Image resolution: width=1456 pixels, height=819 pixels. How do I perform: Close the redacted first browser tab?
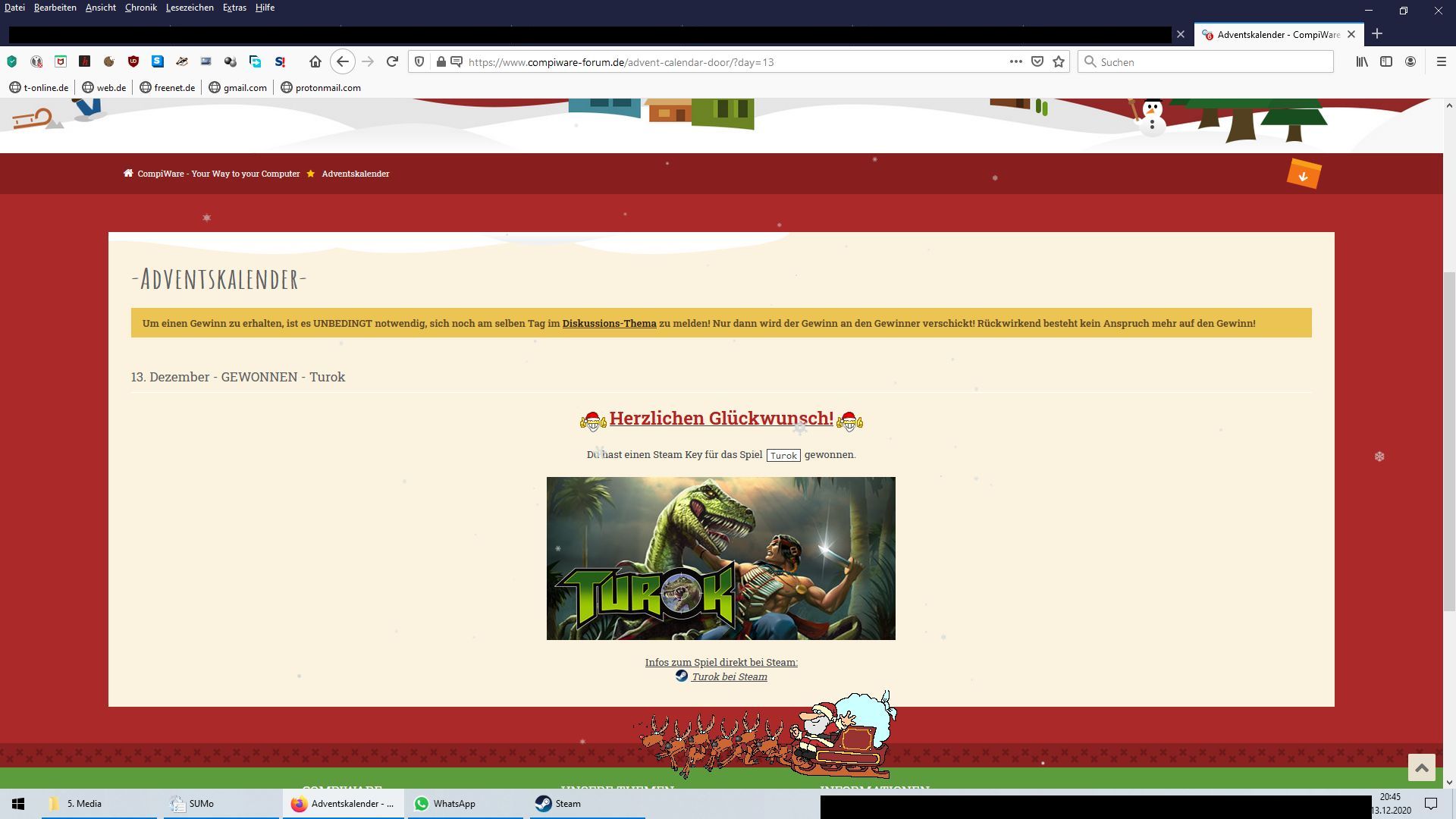coord(1180,34)
